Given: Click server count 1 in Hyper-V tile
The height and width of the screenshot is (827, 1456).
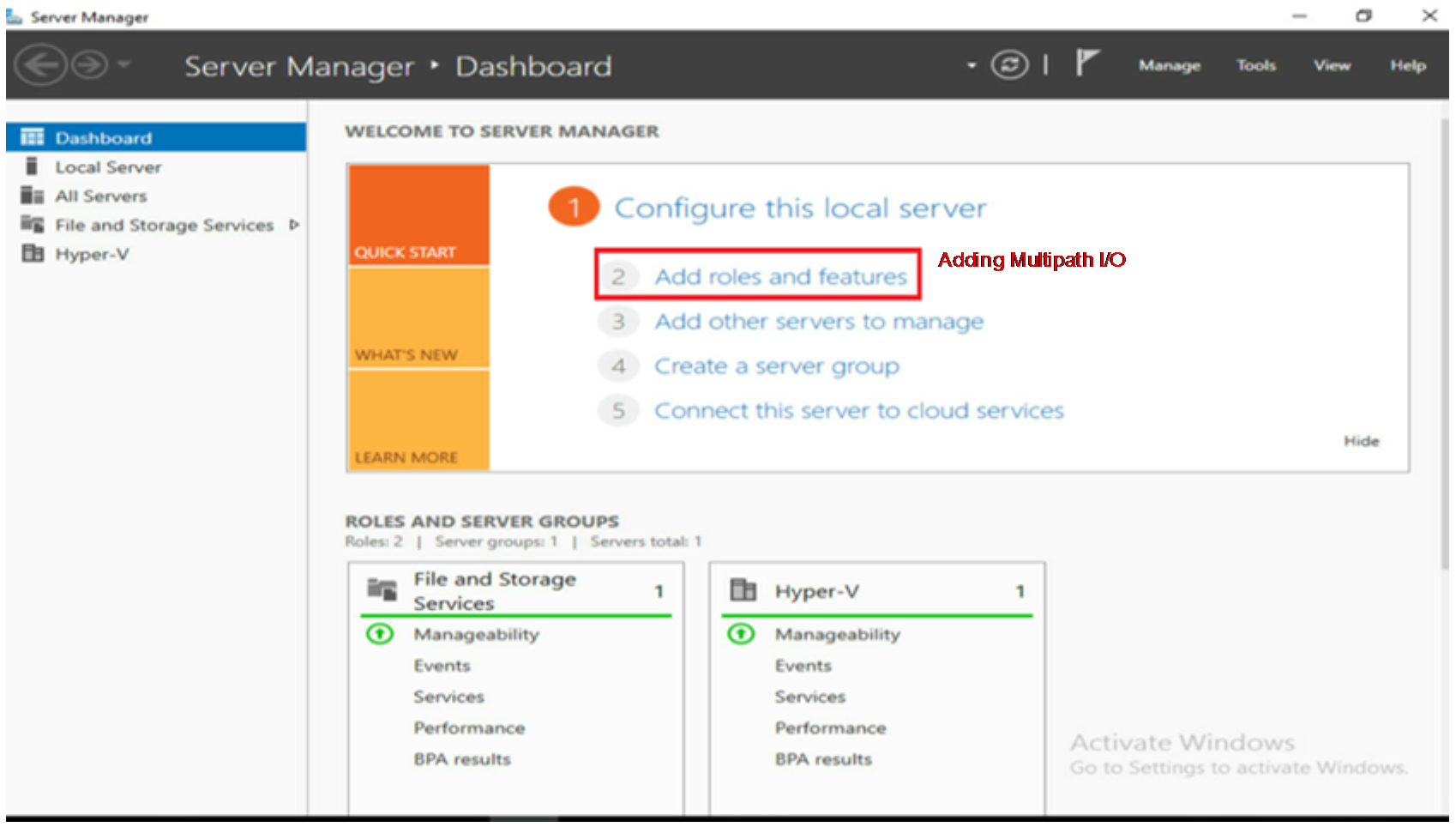Looking at the screenshot, I should pos(1020,591).
